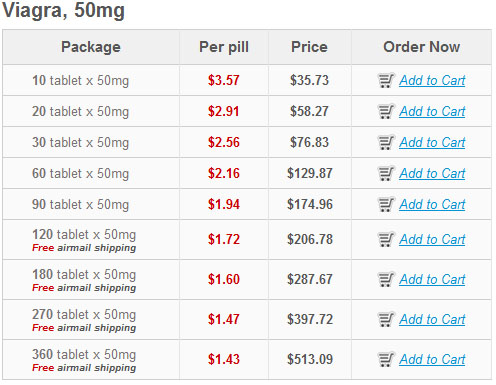Add the $58.27 package to cart
Screen dimensions: 496x385
pos(432,111)
